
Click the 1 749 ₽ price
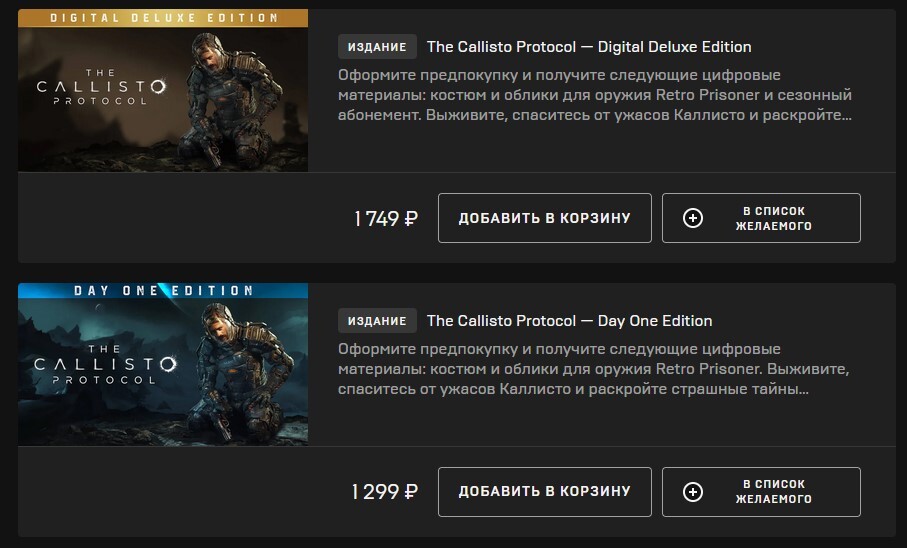[x=385, y=218]
